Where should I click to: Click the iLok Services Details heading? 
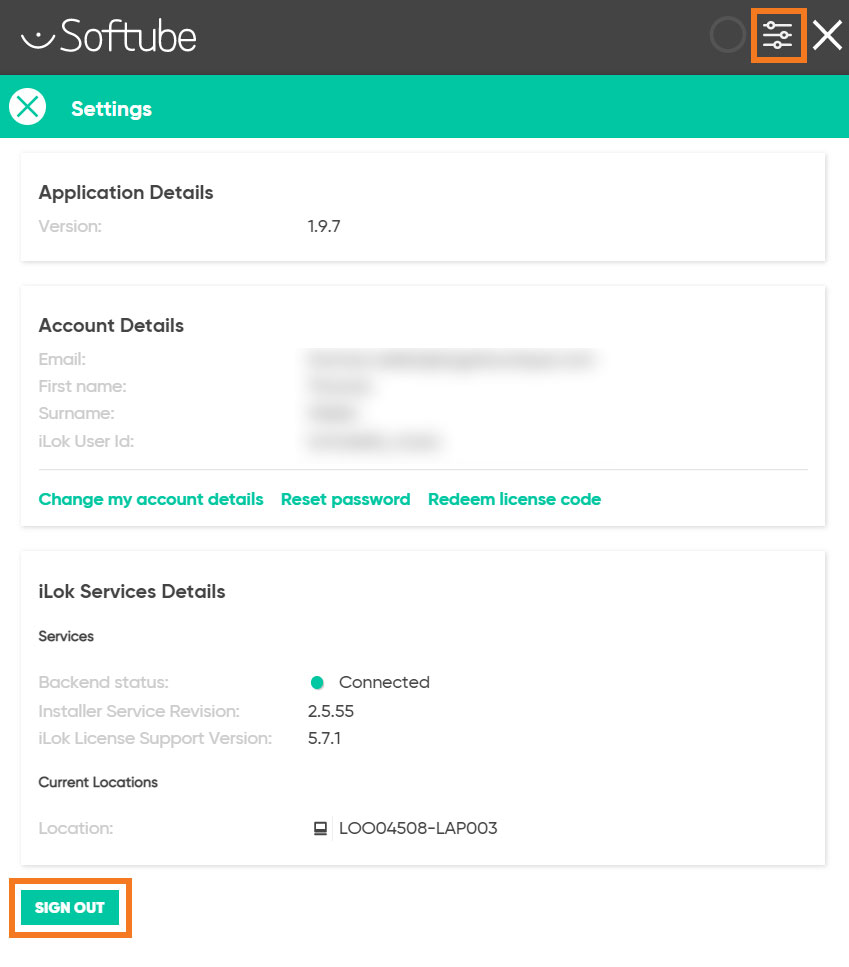pyautogui.click(x=131, y=591)
